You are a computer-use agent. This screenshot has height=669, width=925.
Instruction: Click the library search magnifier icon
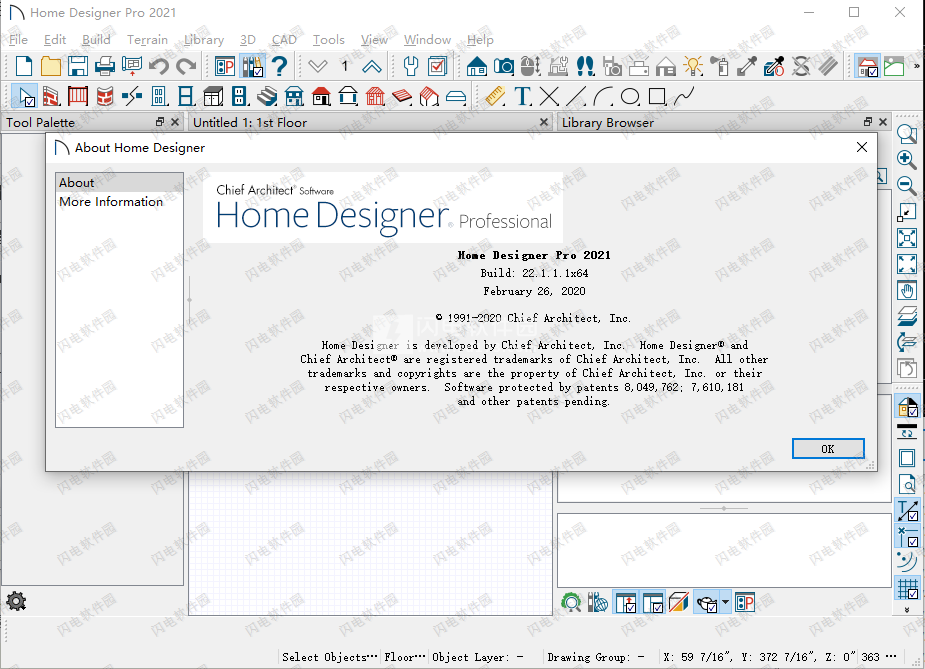point(881,176)
